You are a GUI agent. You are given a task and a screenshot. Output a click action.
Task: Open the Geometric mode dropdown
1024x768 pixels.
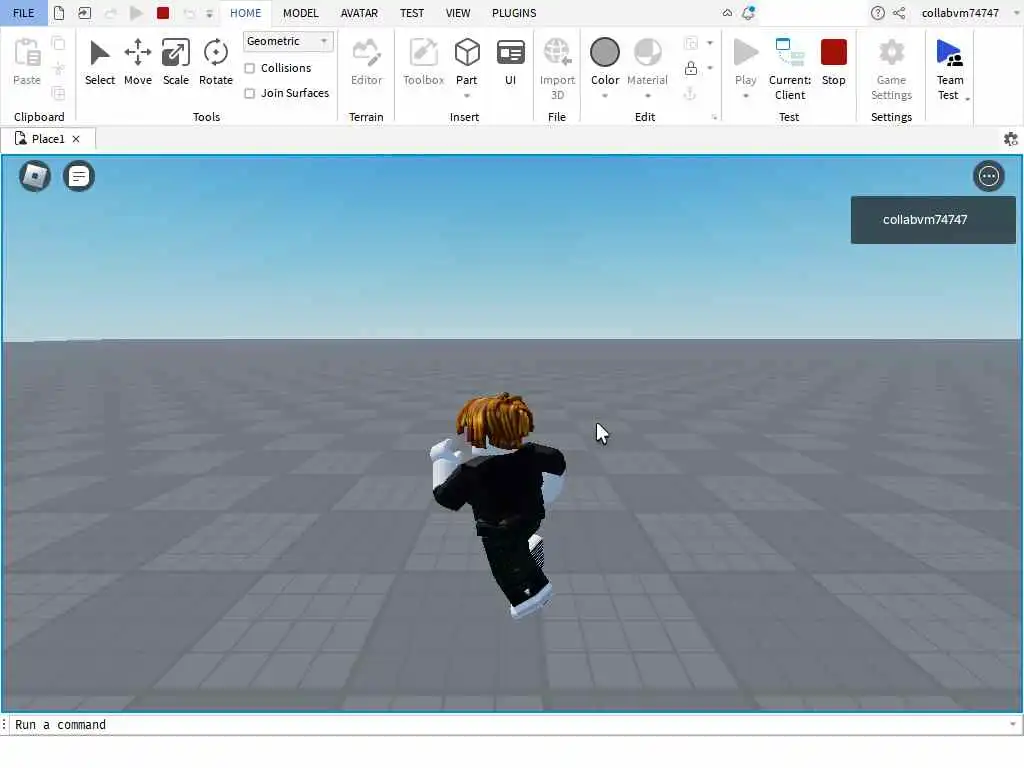tap(287, 41)
